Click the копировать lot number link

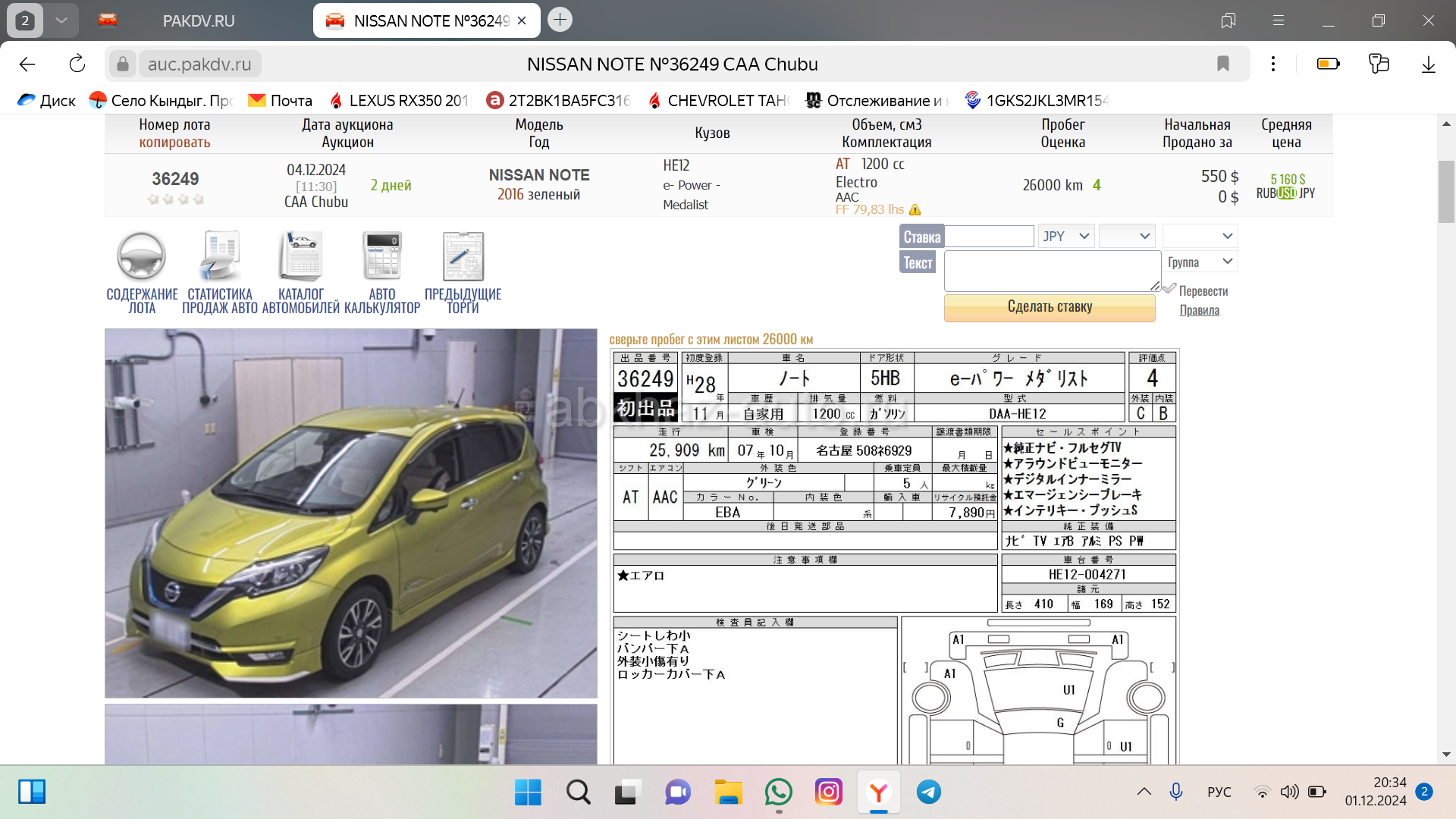click(x=174, y=142)
